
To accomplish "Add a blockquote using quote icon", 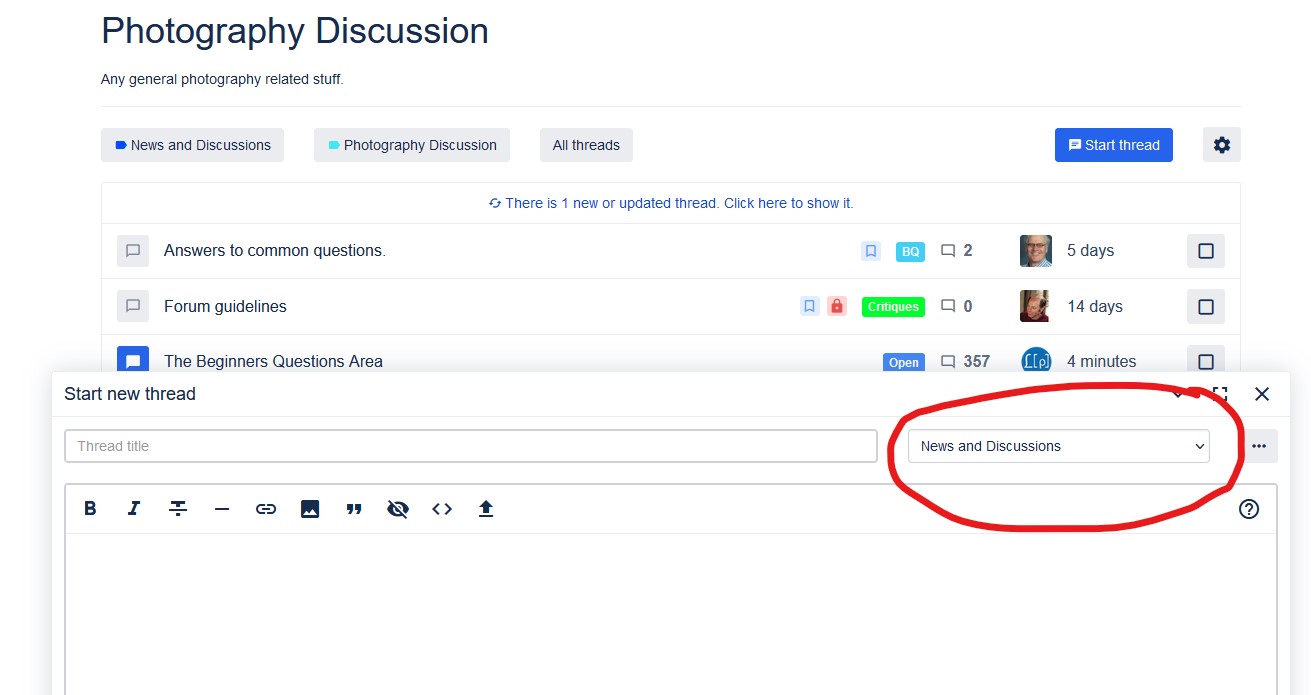I will (354, 509).
